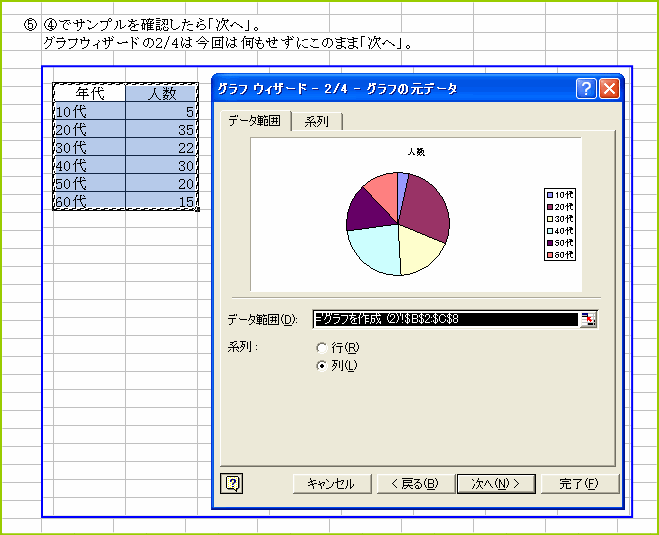Click the 人数 chart title in preview
This screenshot has height=535, width=659.
[x=416, y=152]
